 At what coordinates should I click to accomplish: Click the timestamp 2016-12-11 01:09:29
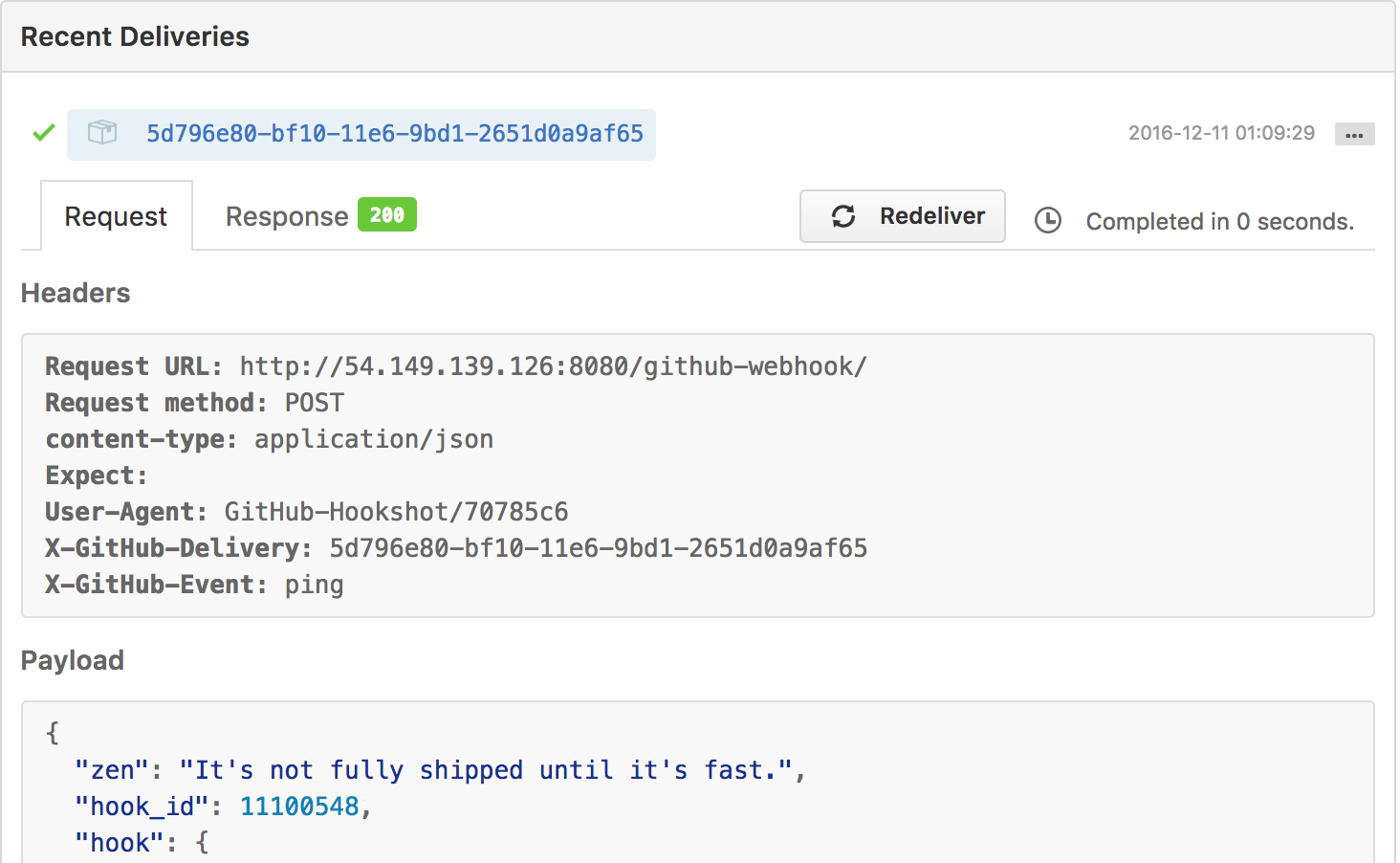[1221, 133]
